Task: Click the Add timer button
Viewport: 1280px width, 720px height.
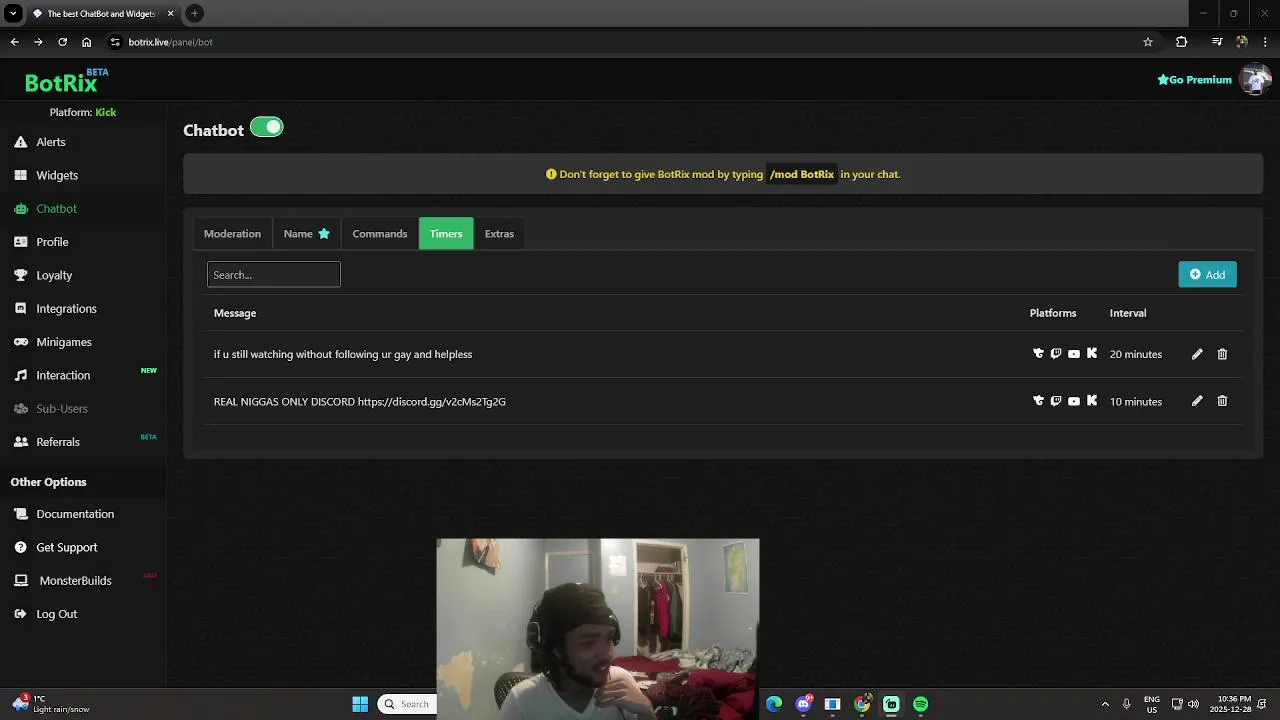Action: click(x=1207, y=274)
